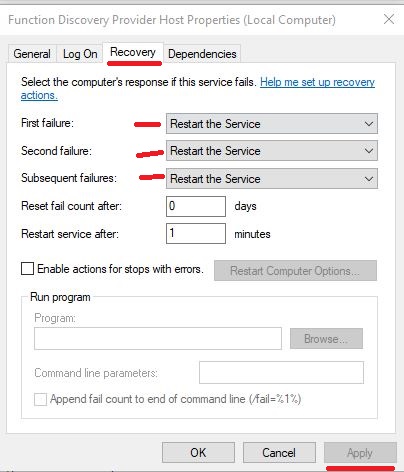The image size is (404, 472).
Task: Click the Restart Computer Options button
Action: [295, 271]
